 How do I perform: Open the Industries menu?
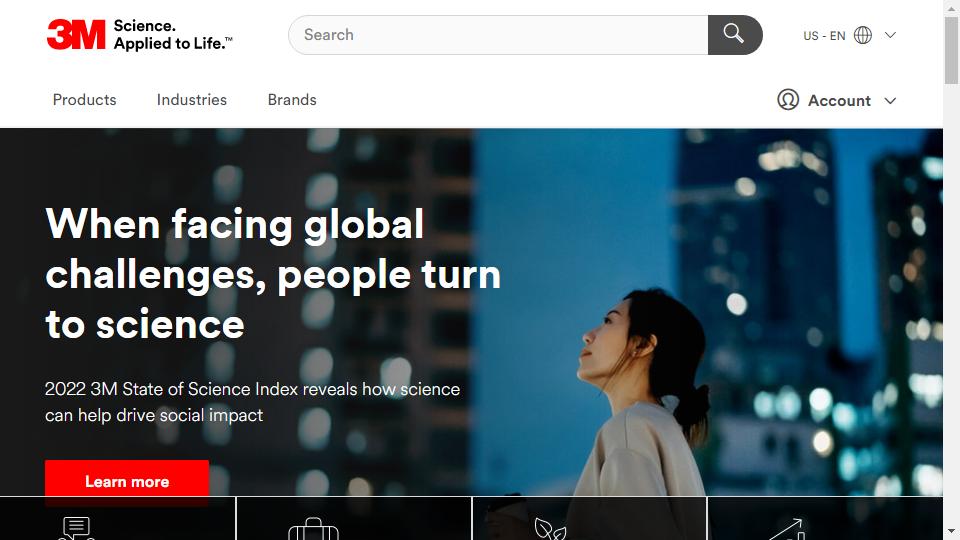(x=192, y=100)
